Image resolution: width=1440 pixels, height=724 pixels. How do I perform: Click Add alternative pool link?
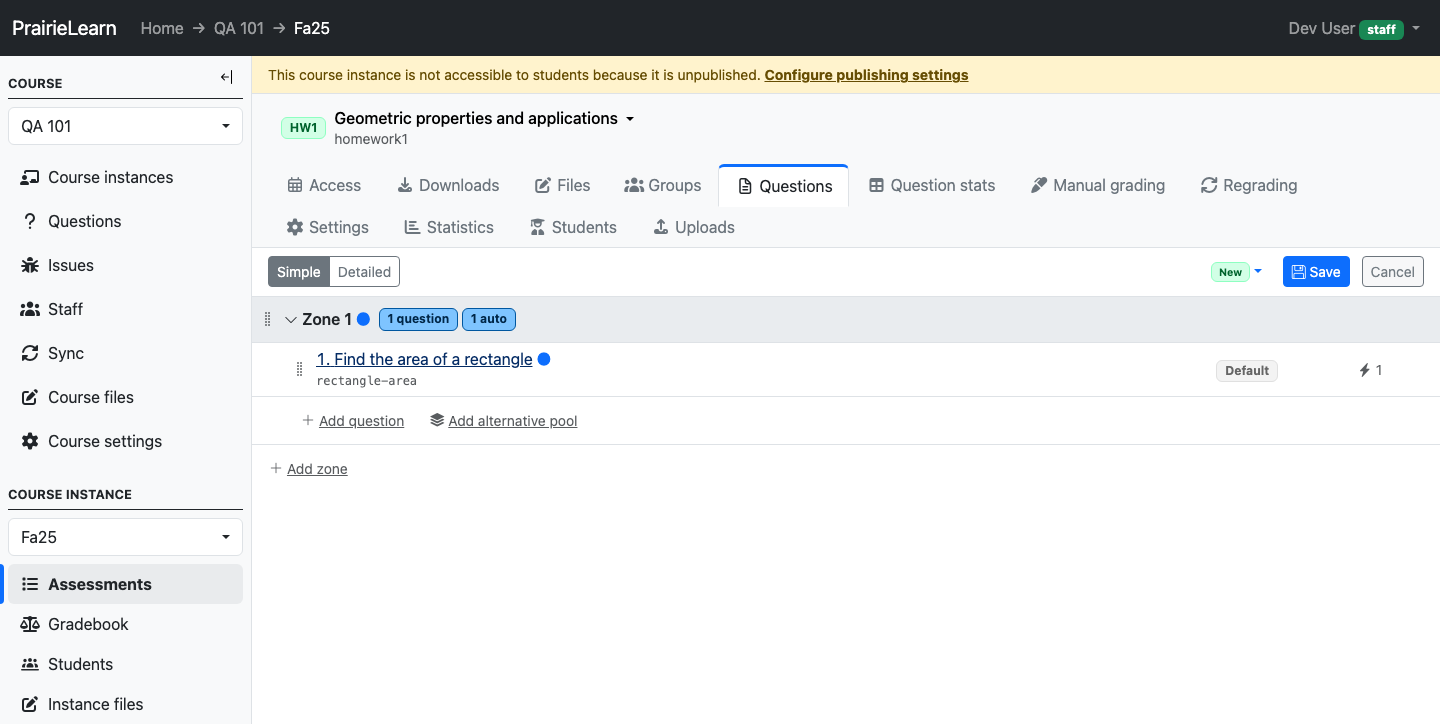tap(513, 421)
